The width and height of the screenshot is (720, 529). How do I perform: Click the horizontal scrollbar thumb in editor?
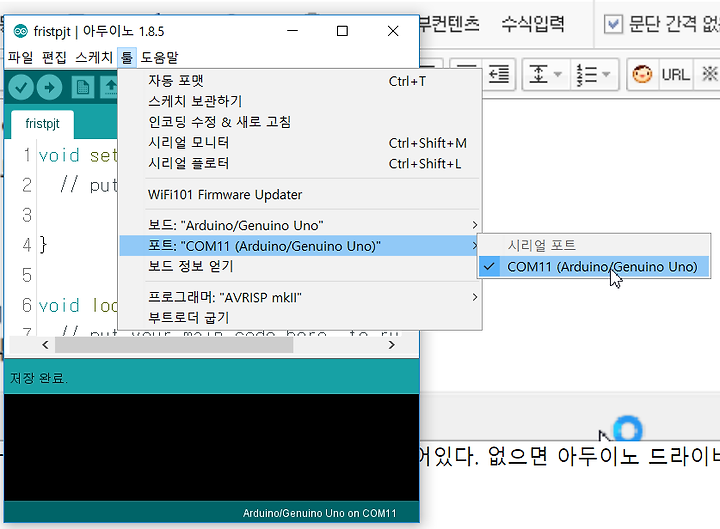coord(174,345)
